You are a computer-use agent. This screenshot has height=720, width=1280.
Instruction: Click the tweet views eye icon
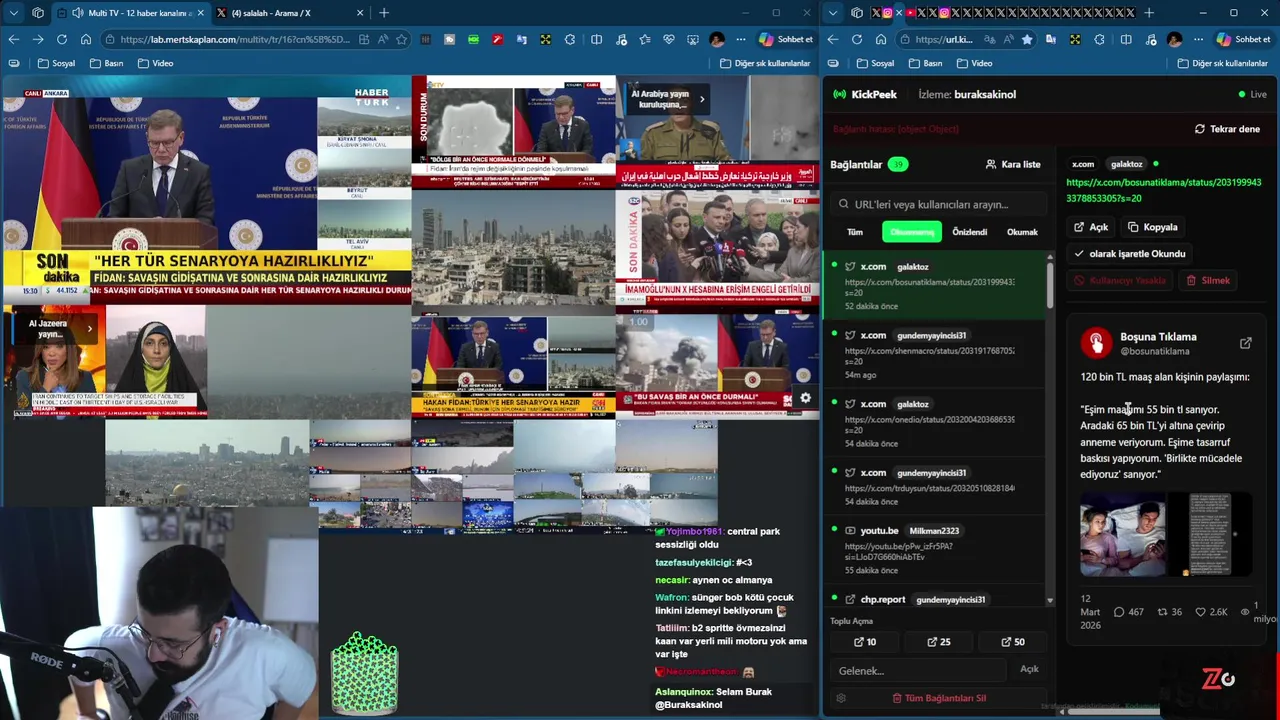pos(1245,612)
